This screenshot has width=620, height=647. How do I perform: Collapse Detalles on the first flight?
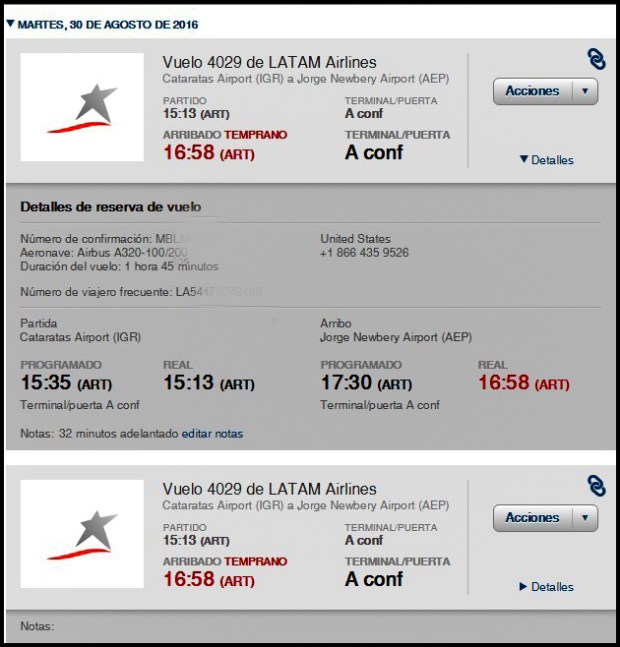click(546, 160)
